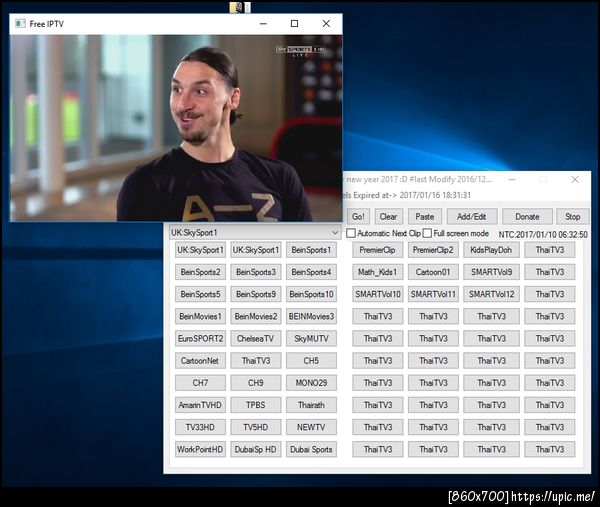
Task: Click the Paste button
Action: tap(425, 217)
